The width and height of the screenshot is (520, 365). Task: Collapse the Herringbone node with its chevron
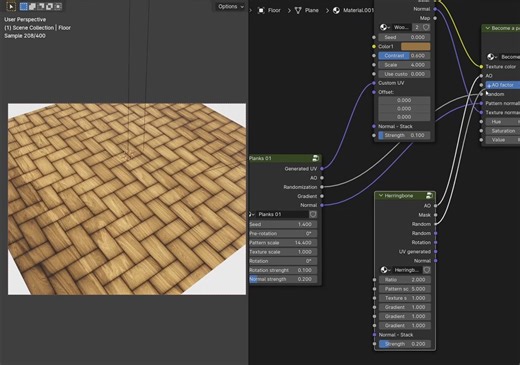click(381, 196)
